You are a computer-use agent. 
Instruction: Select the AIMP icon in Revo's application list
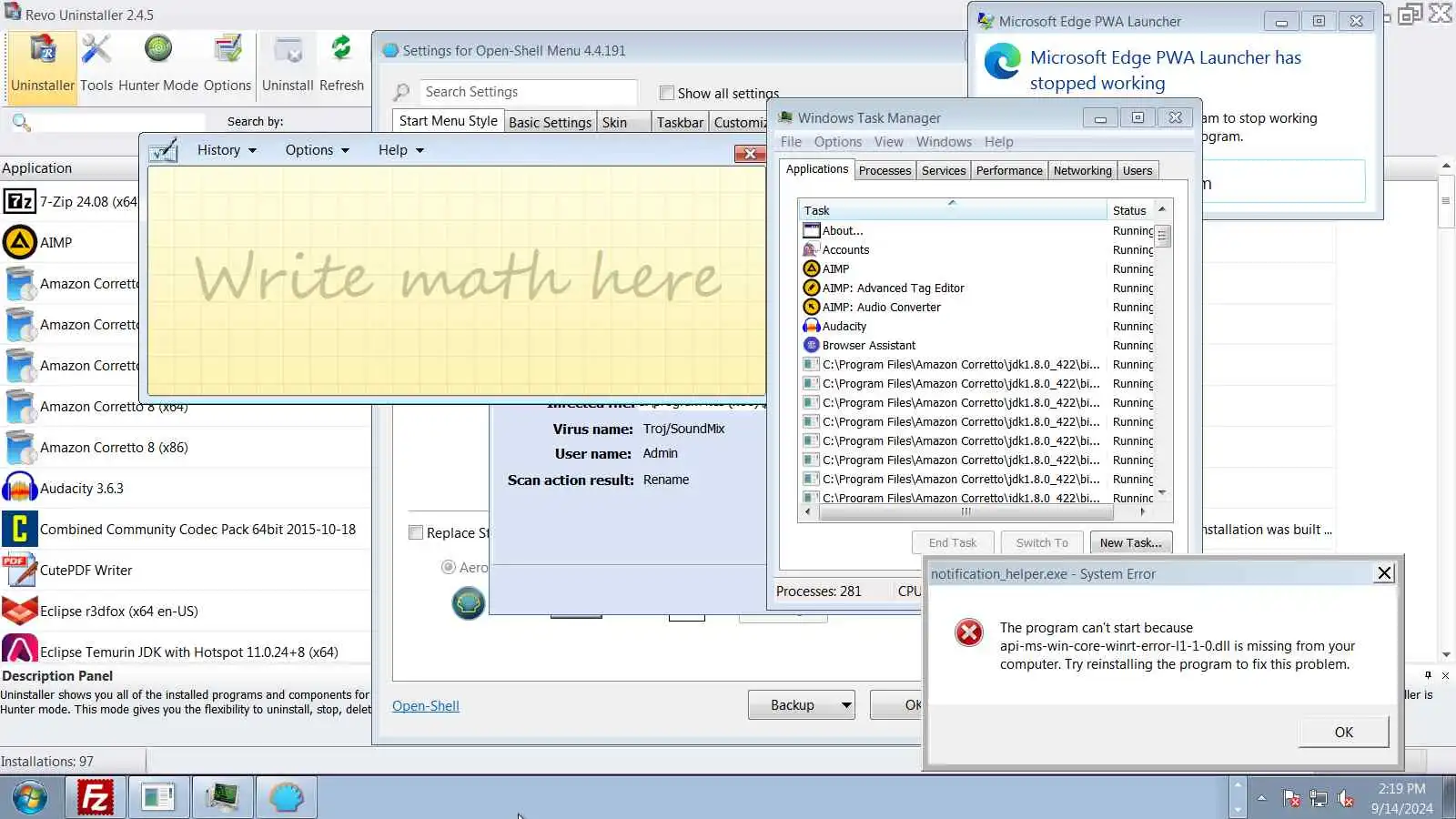coord(19,242)
